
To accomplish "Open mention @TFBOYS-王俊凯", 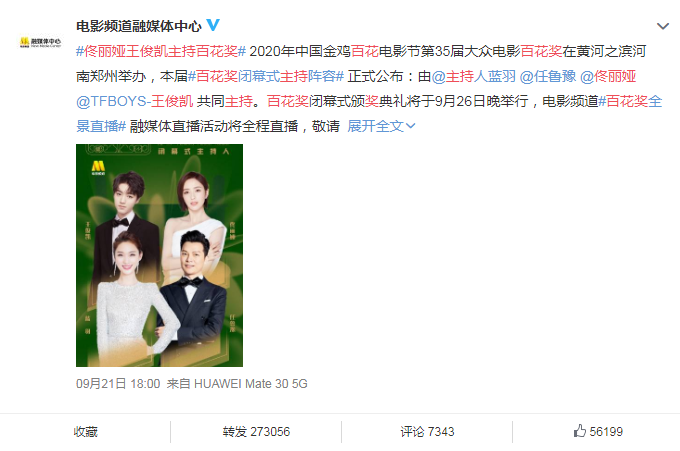I will click(134, 101).
